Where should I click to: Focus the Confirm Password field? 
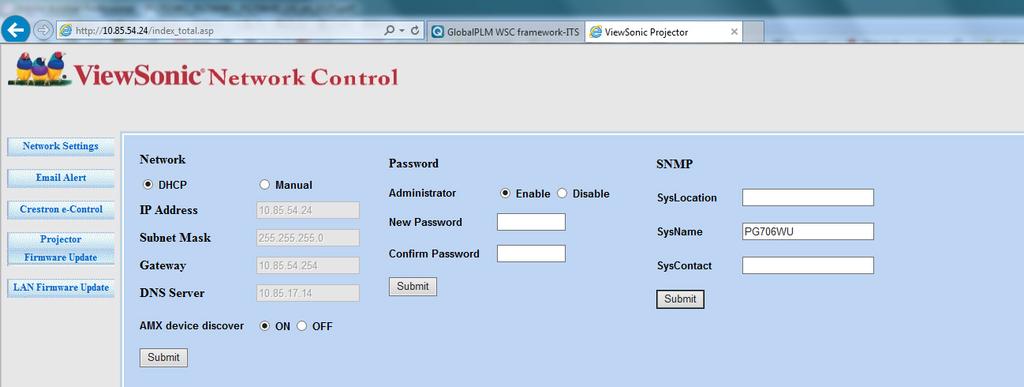click(531, 253)
